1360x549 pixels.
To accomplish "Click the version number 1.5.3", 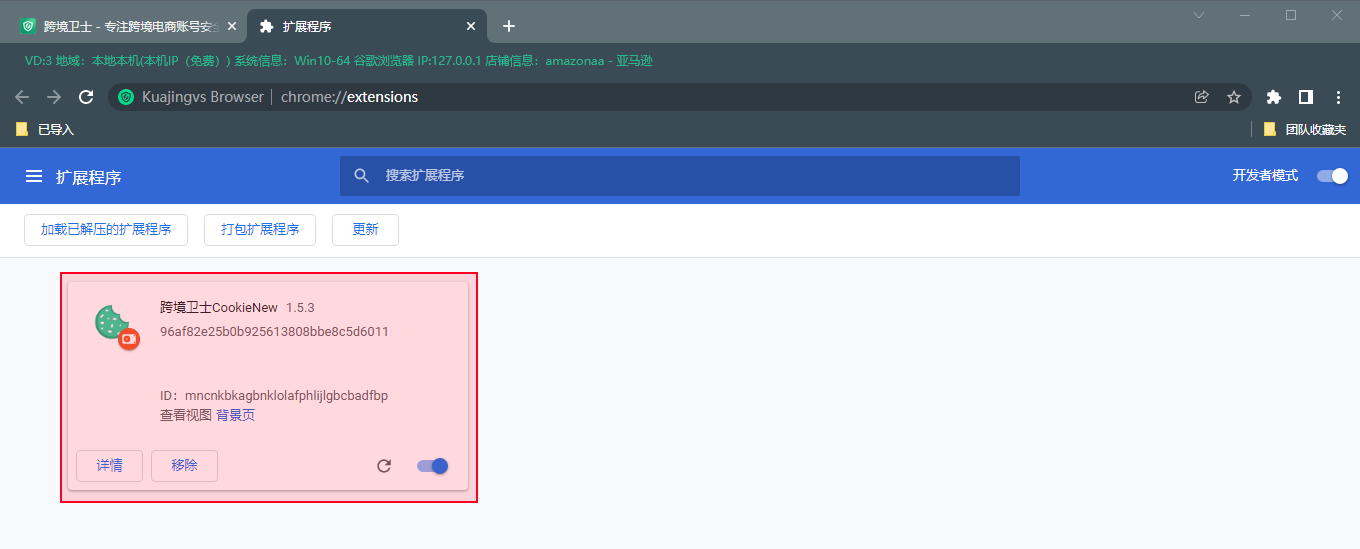I will (300, 308).
